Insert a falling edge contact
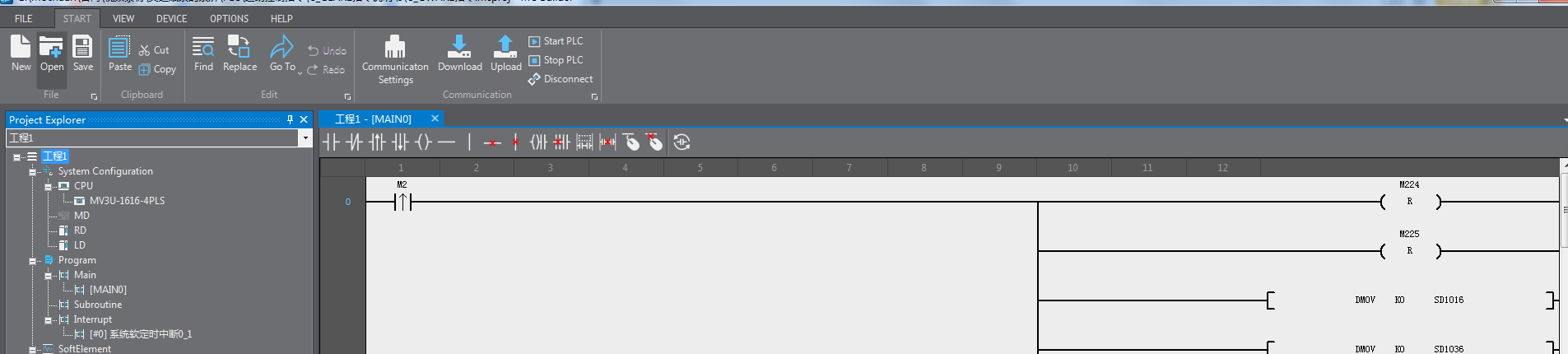Image resolution: width=1568 pixels, height=354 pixels. click(400, 142)
